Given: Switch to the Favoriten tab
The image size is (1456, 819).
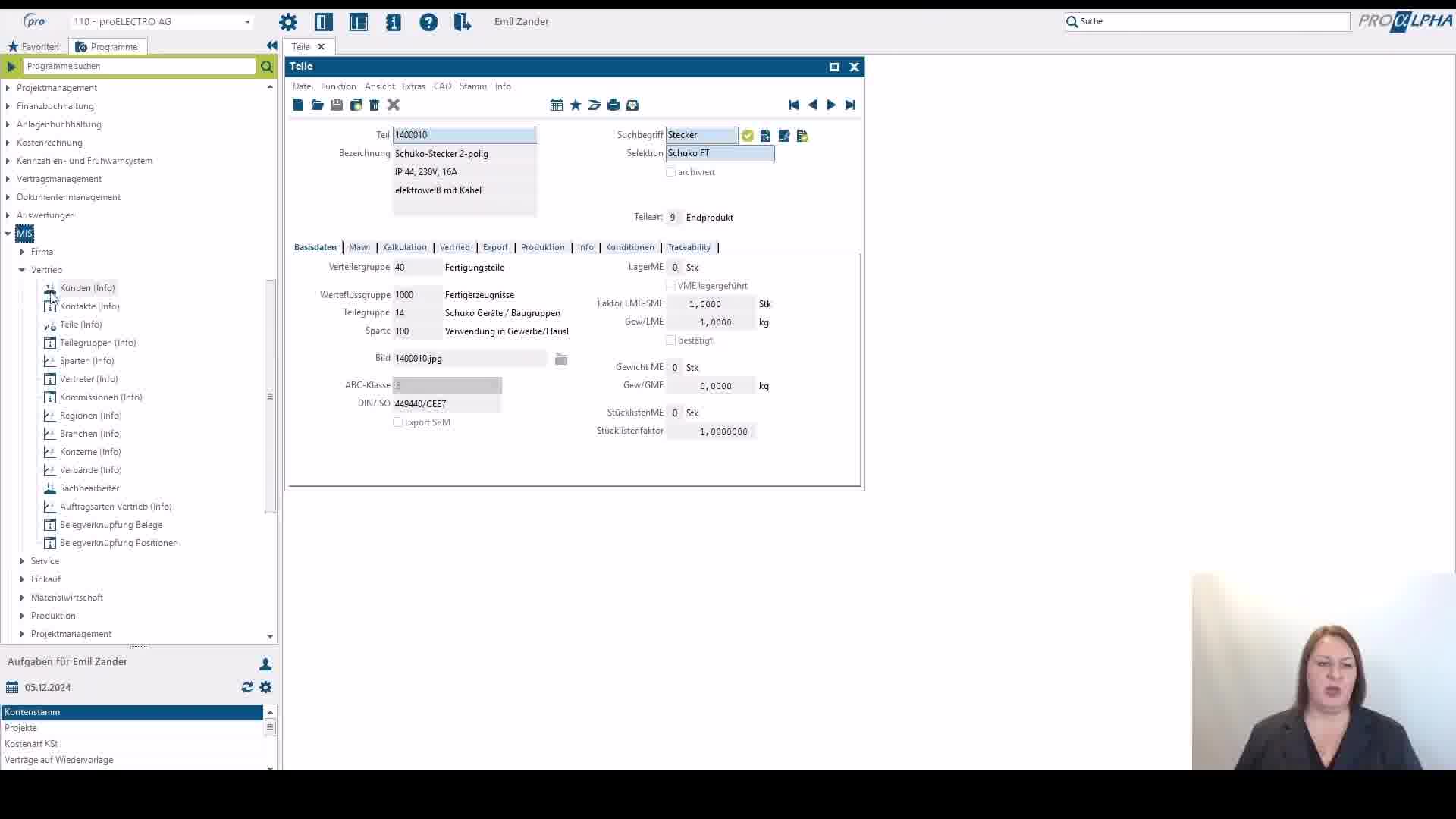Looking at the screenshot, I should [x=33, y=47].
